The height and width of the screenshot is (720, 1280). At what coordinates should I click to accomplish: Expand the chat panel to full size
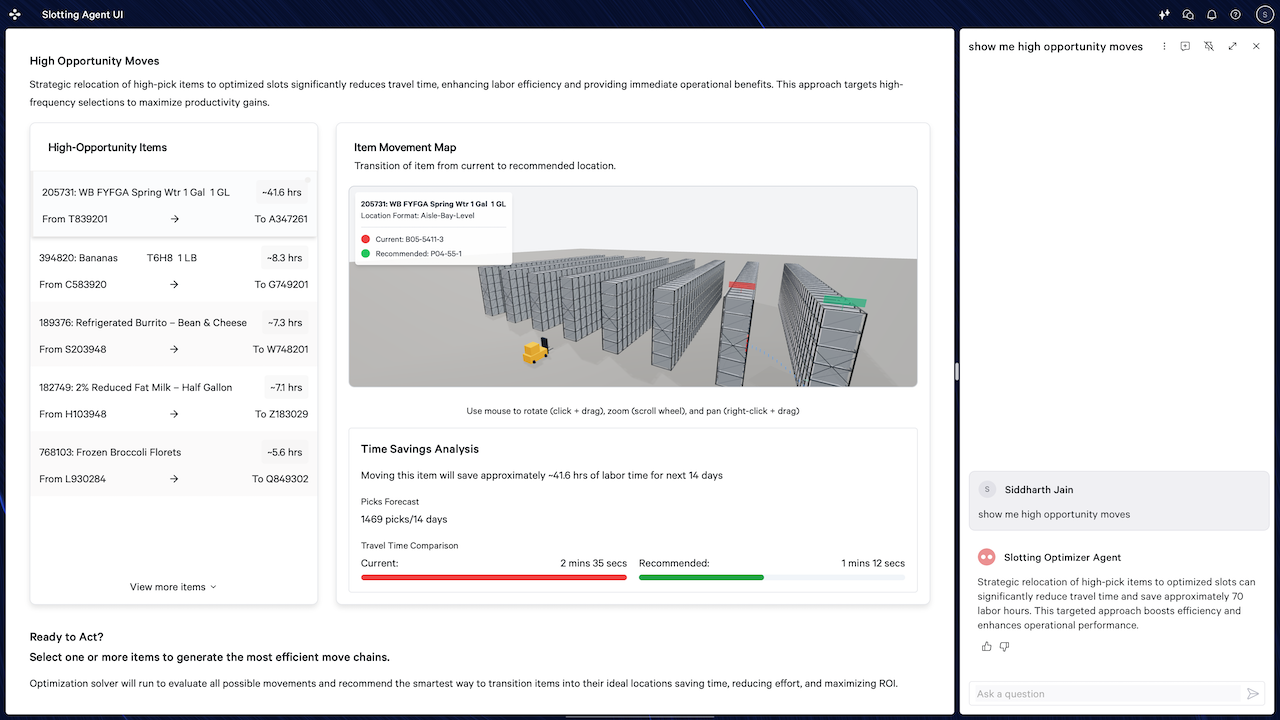1232,46
